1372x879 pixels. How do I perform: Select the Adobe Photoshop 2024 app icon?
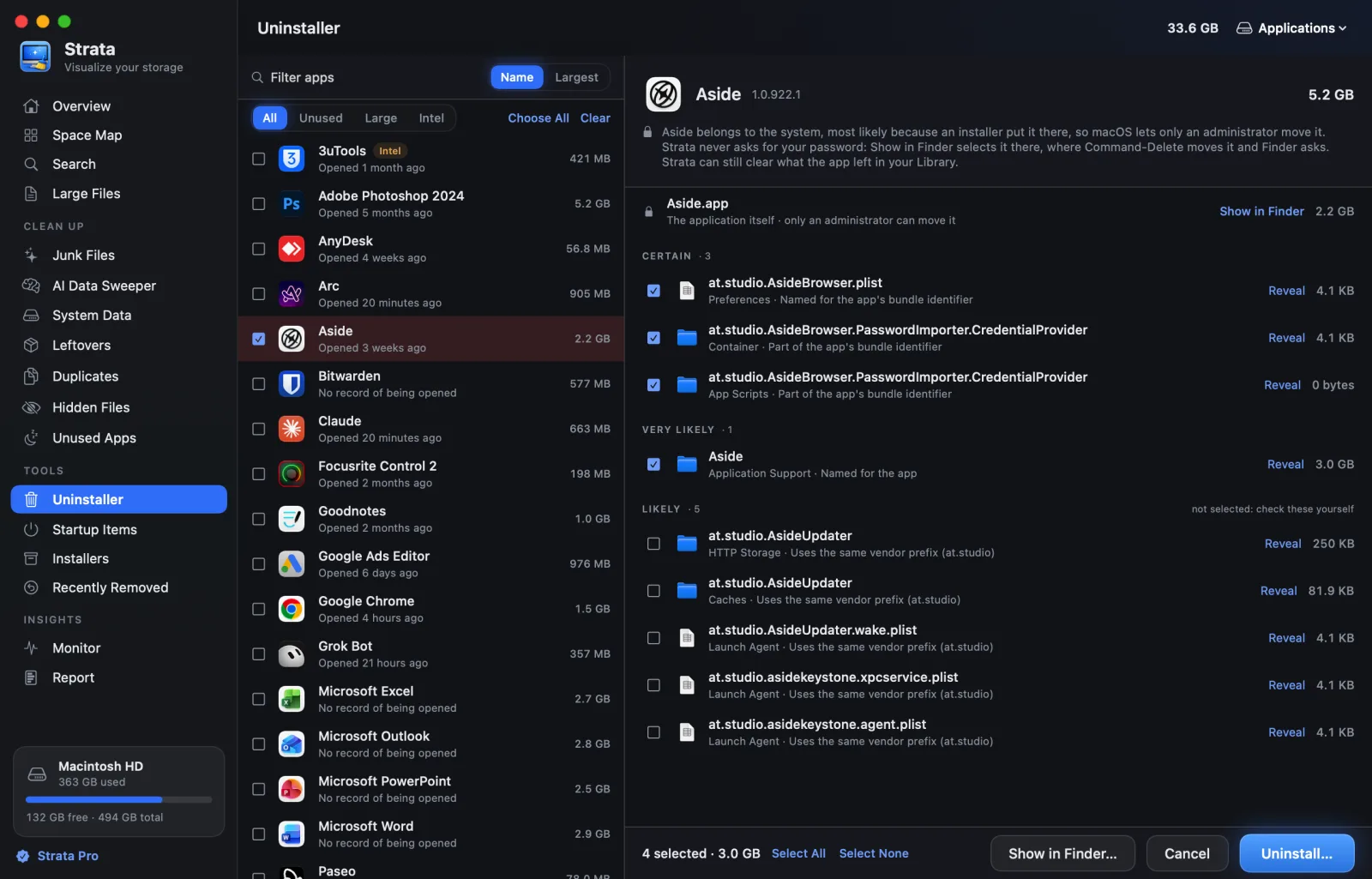point(292,204)
